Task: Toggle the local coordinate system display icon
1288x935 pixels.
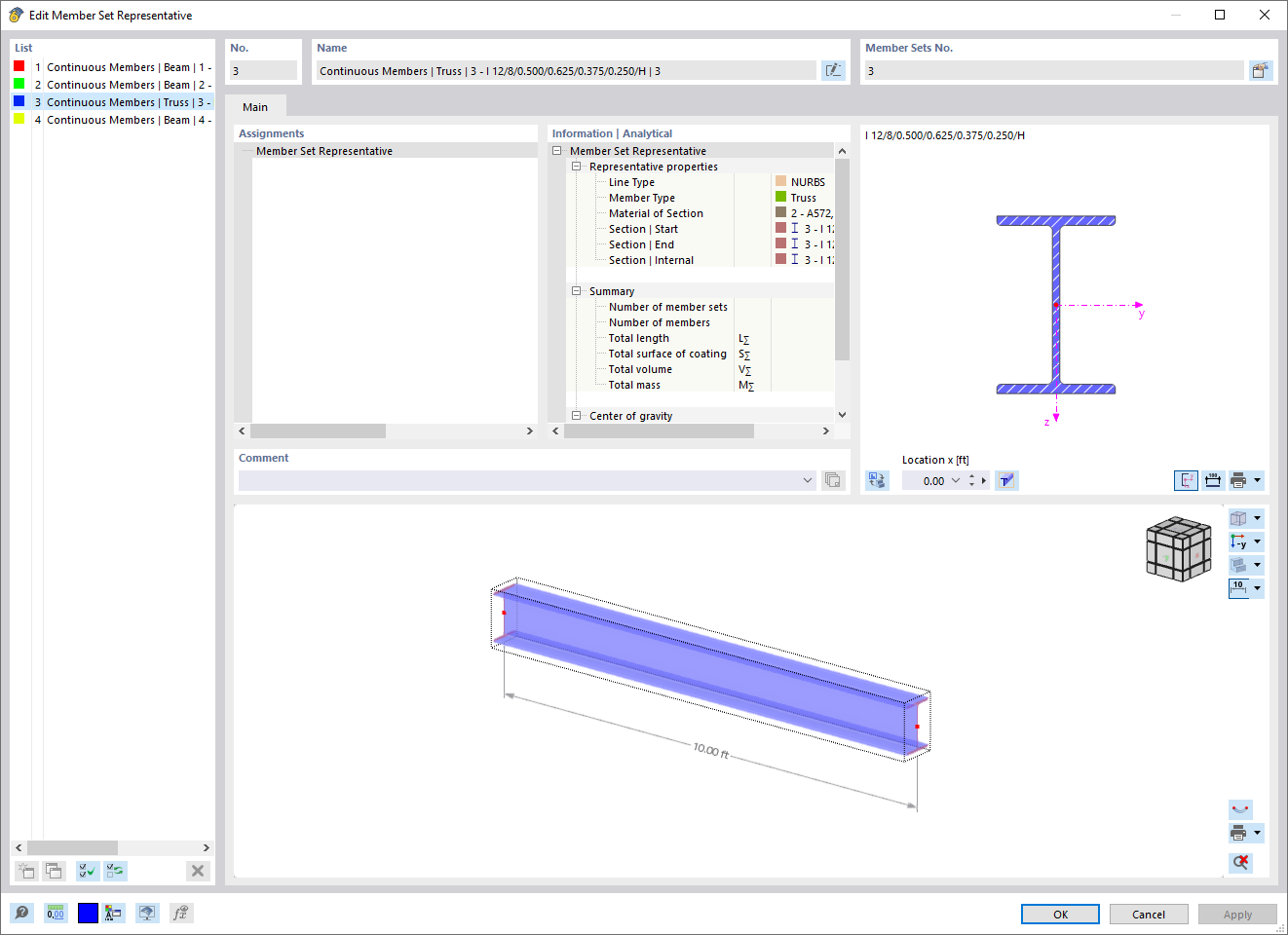Action: tap(1186, 480)
